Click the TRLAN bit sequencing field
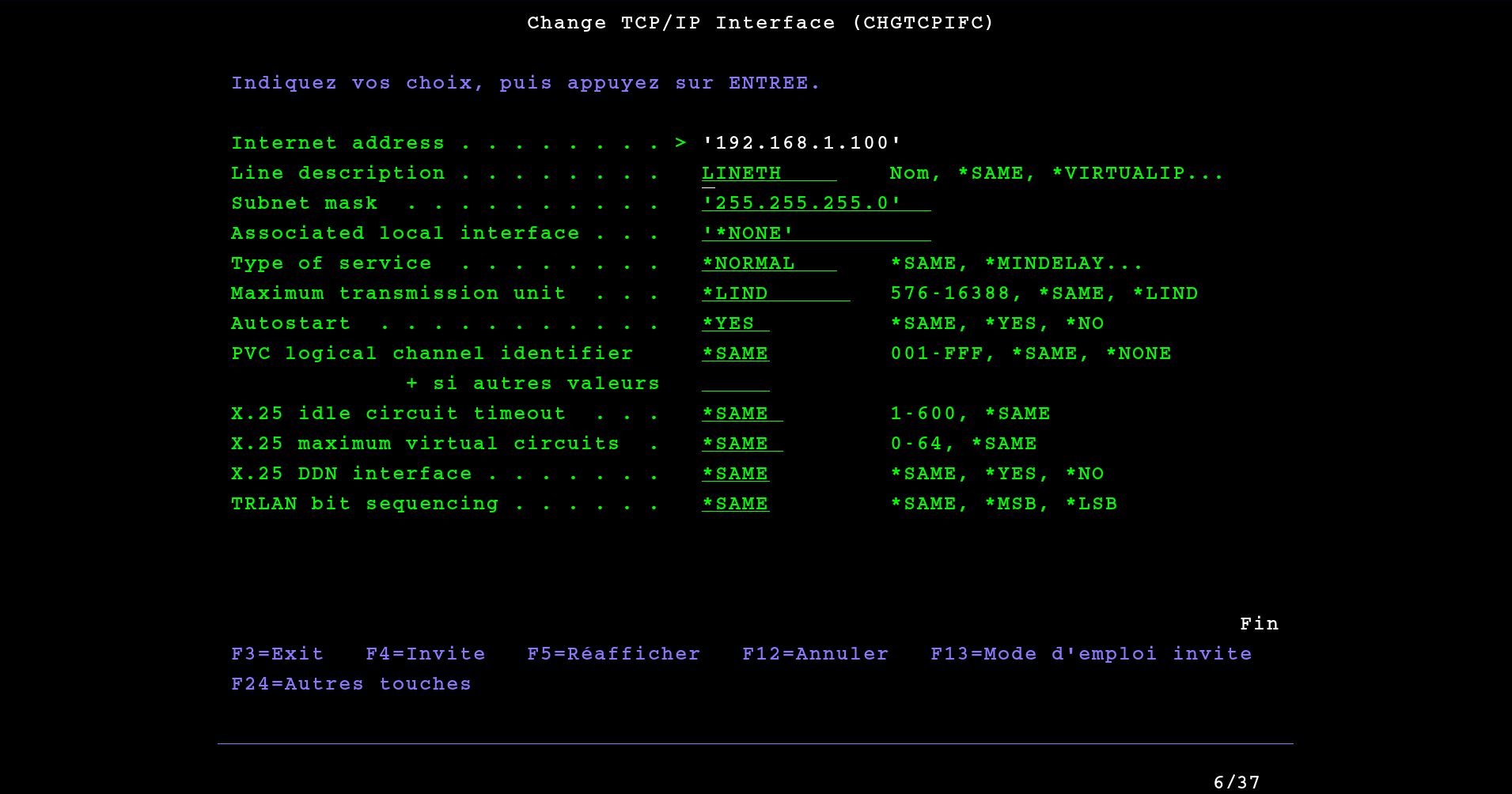The image size is (1512, 794). pyautogui.click(x=735, y=504)
